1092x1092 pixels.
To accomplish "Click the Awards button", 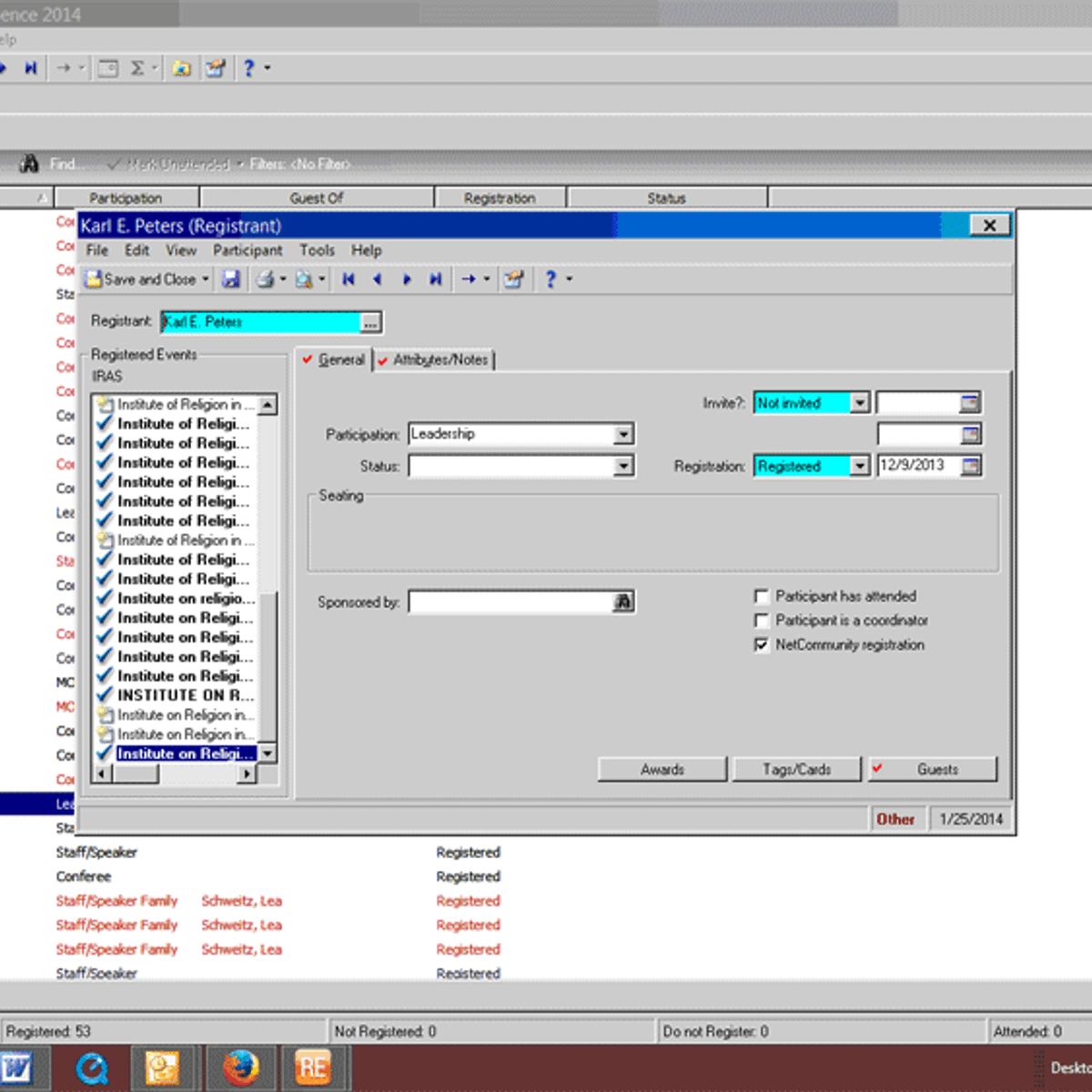I will pyautogui.click(x=662, y=770).
